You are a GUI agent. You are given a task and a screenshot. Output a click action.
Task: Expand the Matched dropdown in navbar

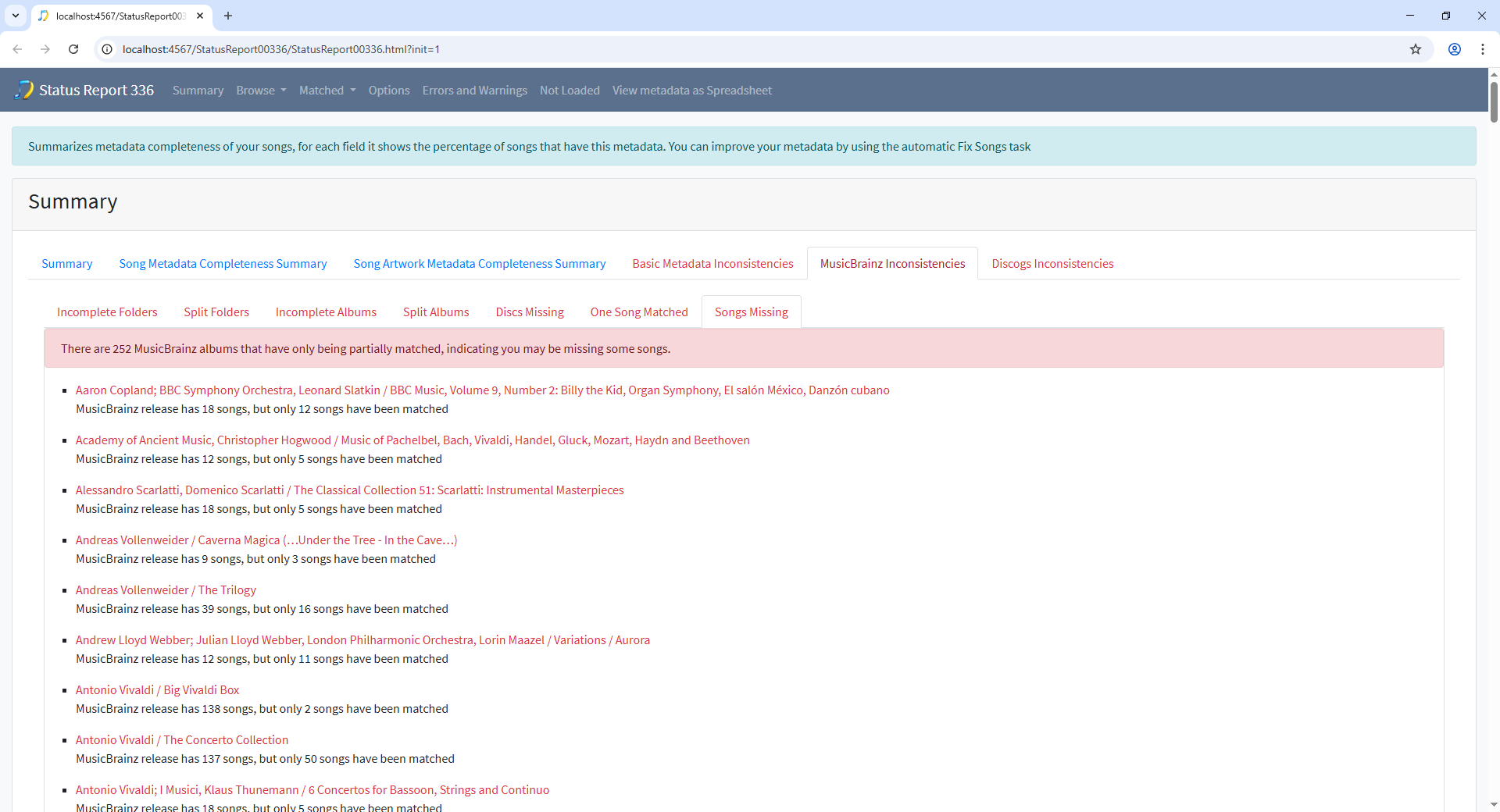pyautogui.click(x=327, y=91)
